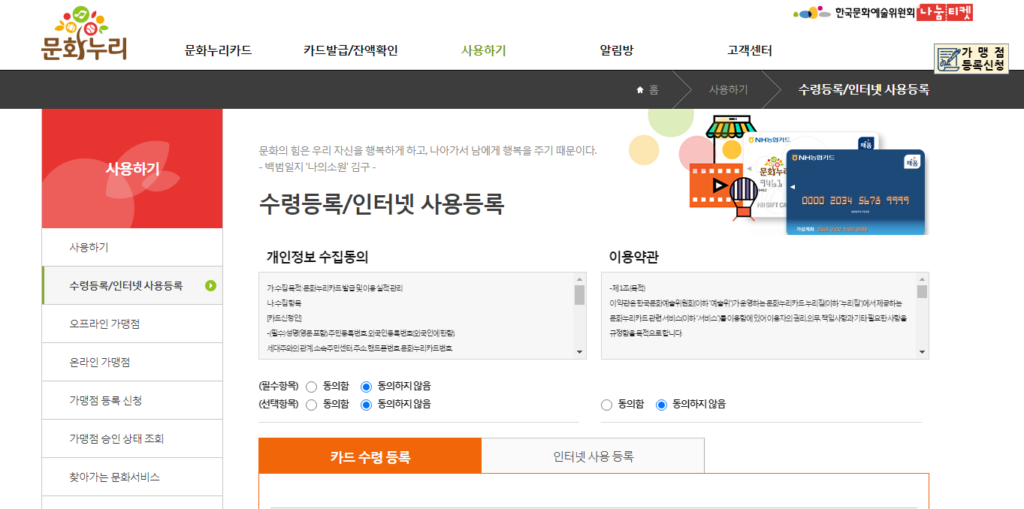Open 가맹점 등록 신청 in sidebar
This screenshot has width=1024, height=509.
coord(132,400)
